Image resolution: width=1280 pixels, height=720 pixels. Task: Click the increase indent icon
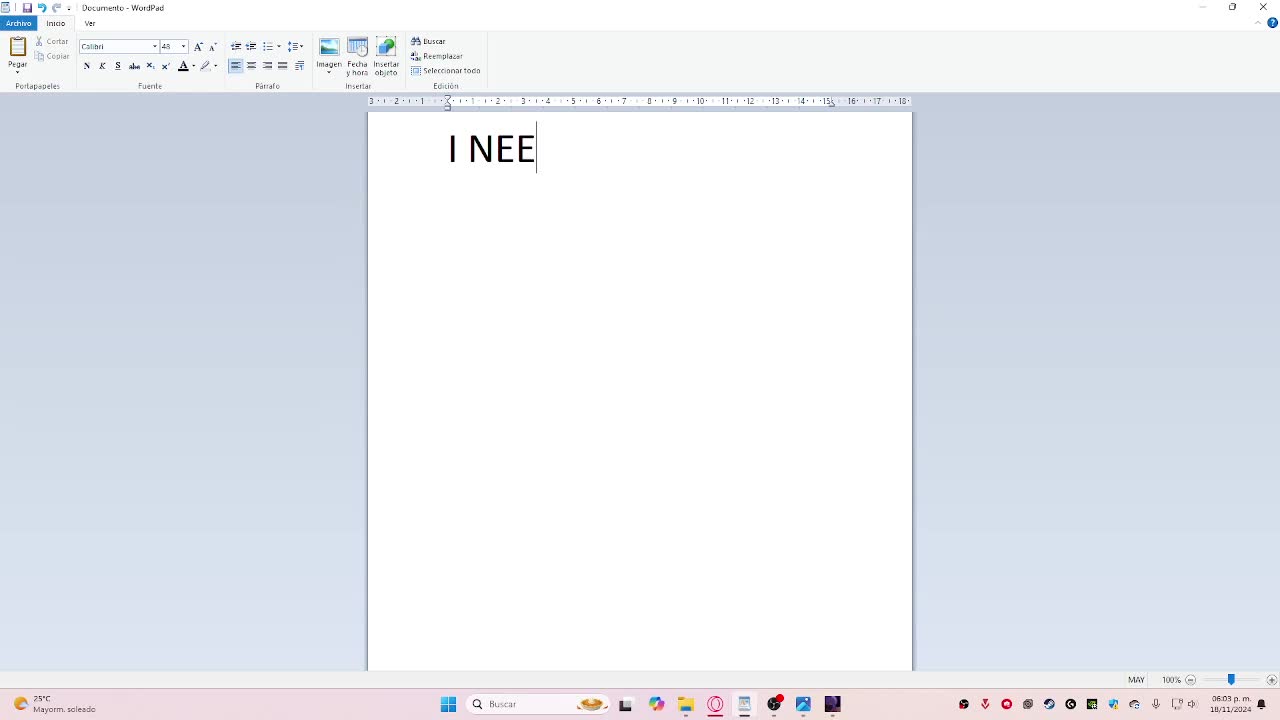pyautogui.click(x=251, y=47)
